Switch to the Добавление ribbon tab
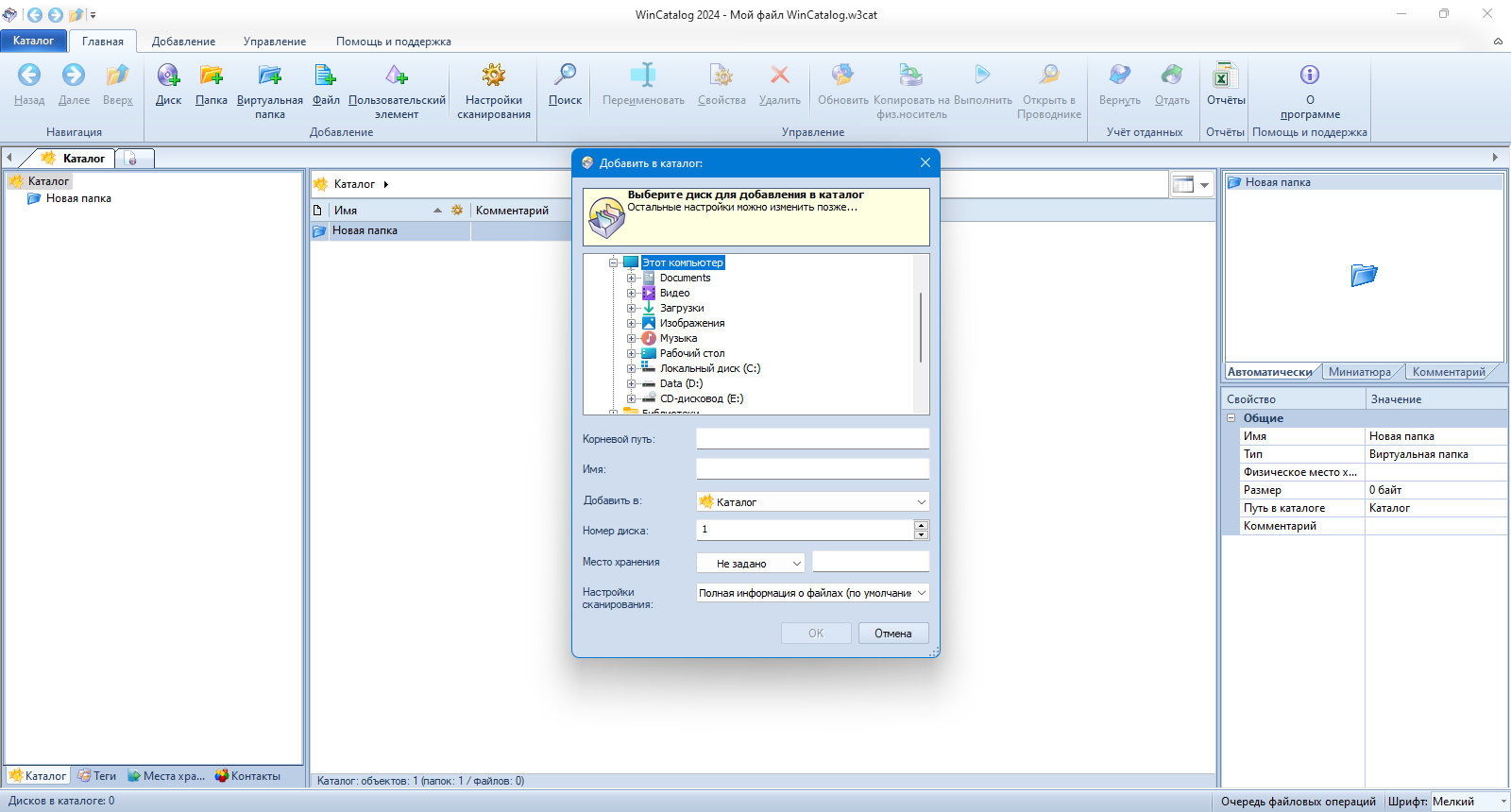 click(183, 42)
